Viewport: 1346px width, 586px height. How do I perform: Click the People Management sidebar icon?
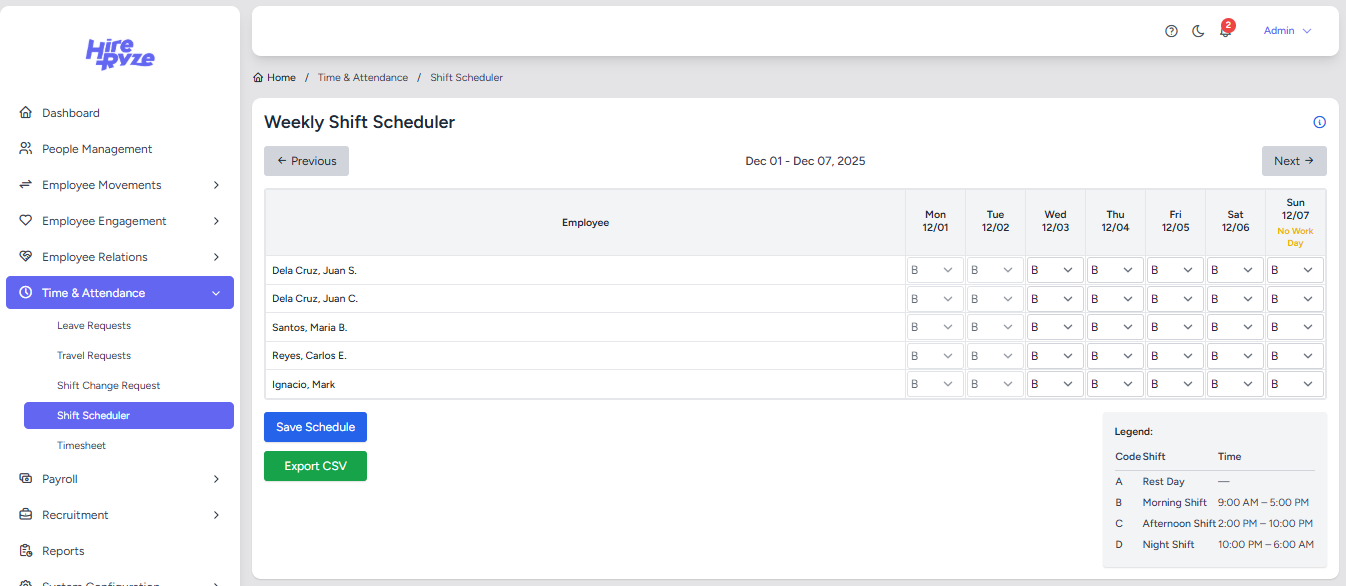pos(26,149)
